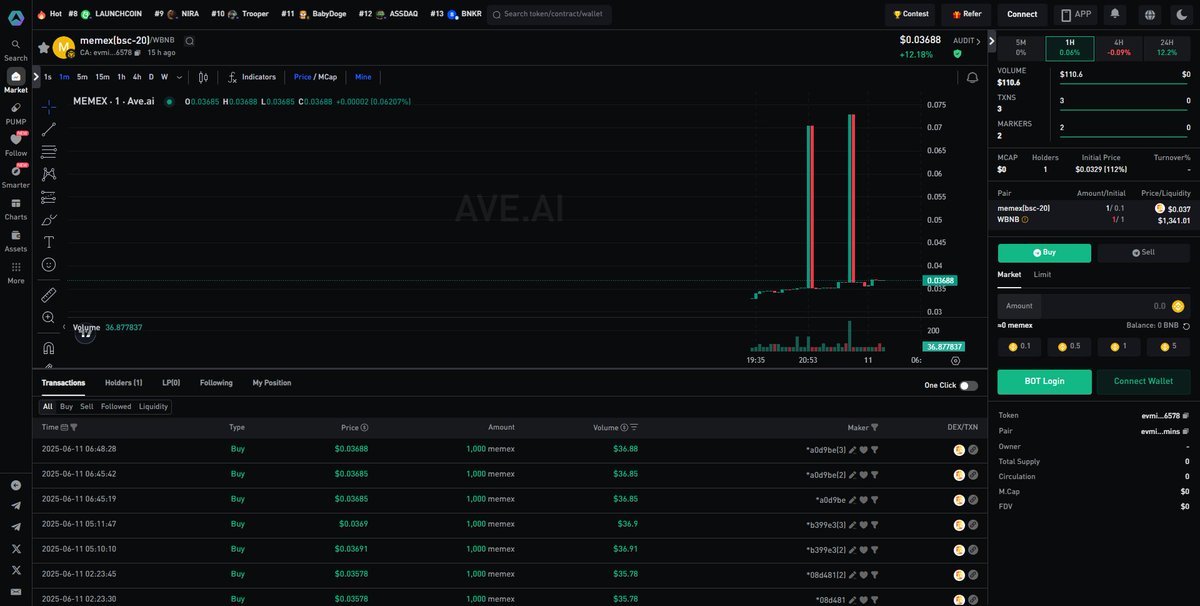This screenshot has height=606, width=1200.
Task: Open the LAUNCHCOIN hot token
Action: [x=113, y=15]
